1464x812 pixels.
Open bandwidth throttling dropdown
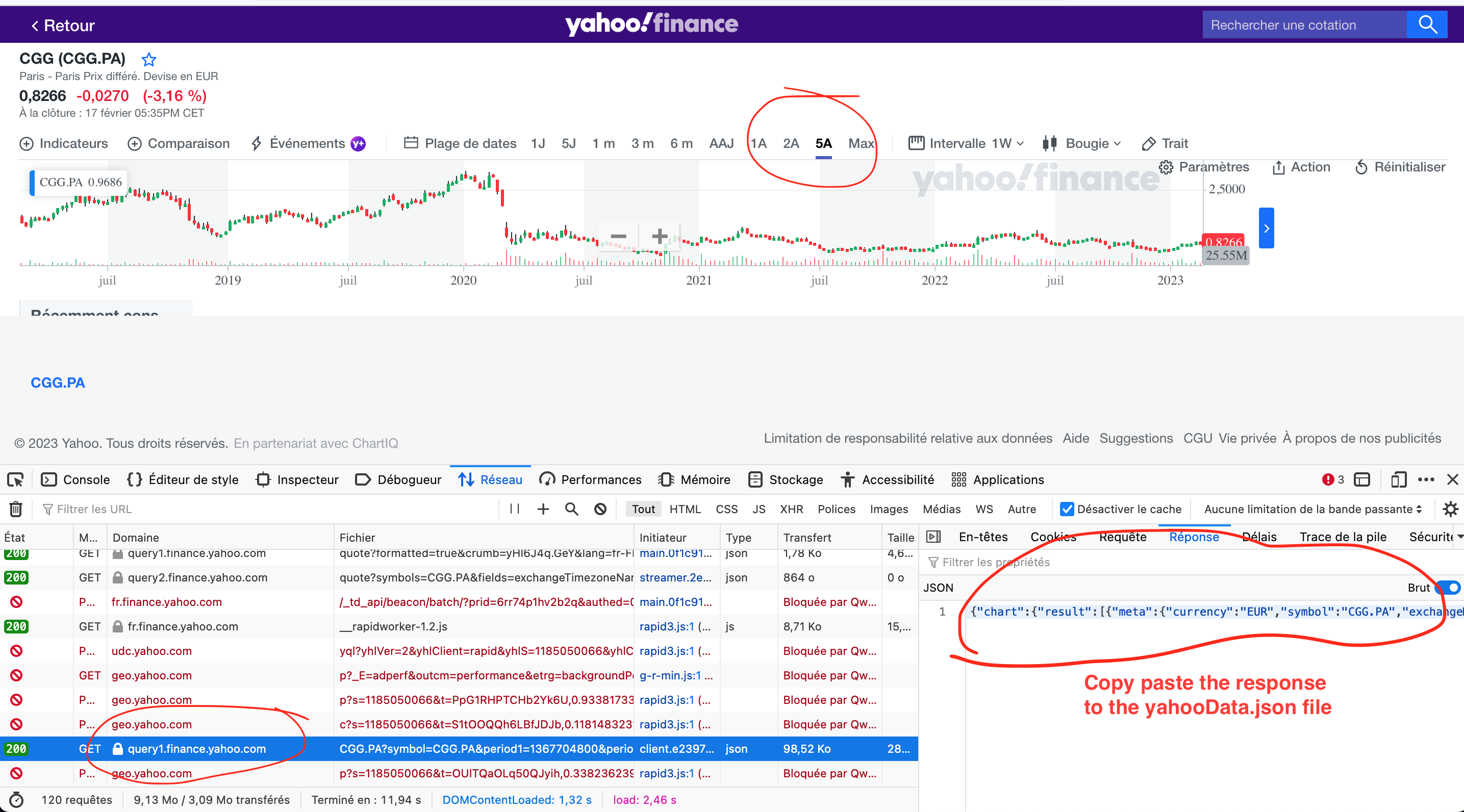1312,509
